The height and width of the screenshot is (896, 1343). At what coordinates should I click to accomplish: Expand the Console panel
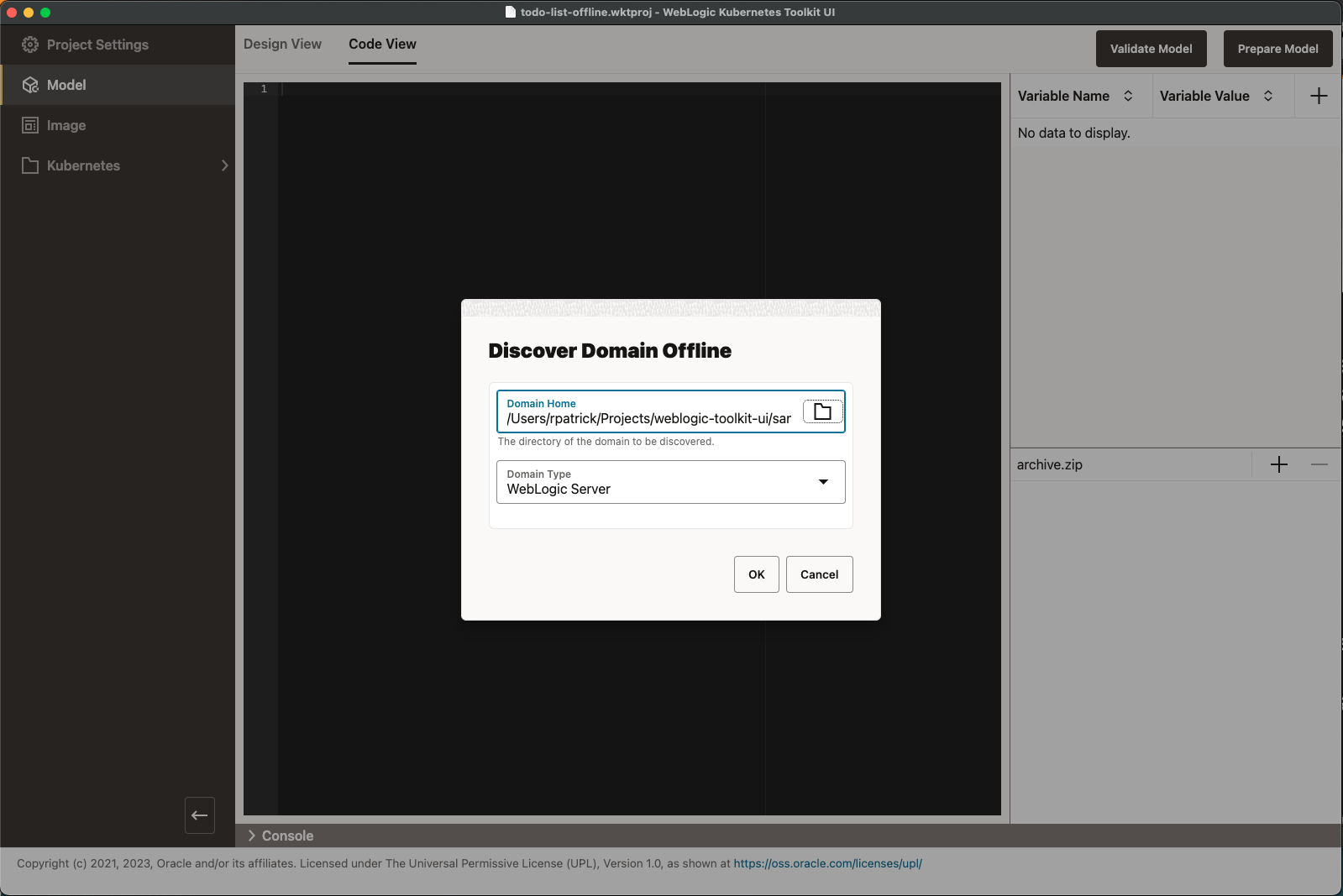pos(281,836)
